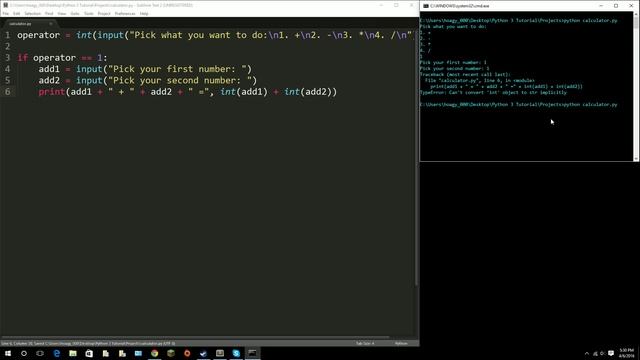Minimize the cmd.exe window
640x360 pixels.
(x=601, y=6)
